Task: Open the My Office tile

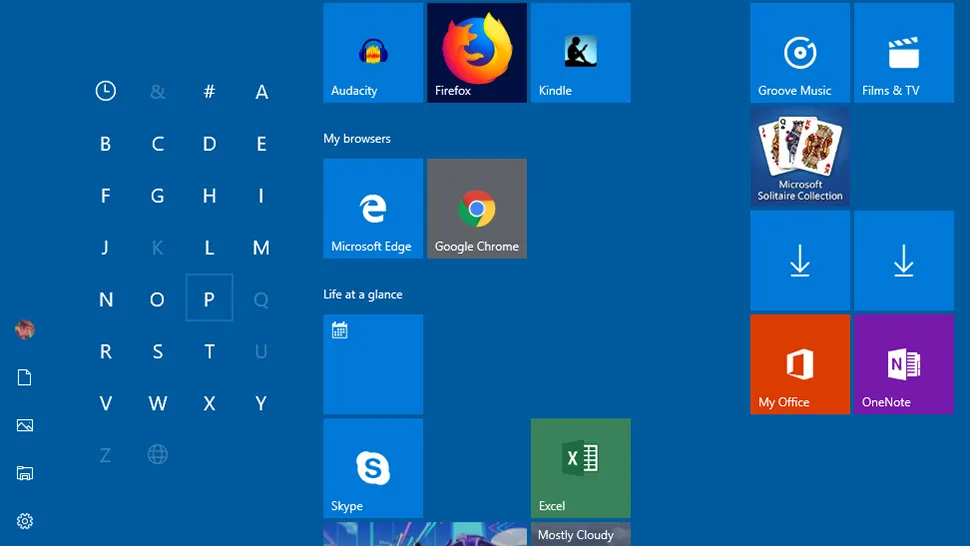Action: pyautogui.click(x=800, y=364)
